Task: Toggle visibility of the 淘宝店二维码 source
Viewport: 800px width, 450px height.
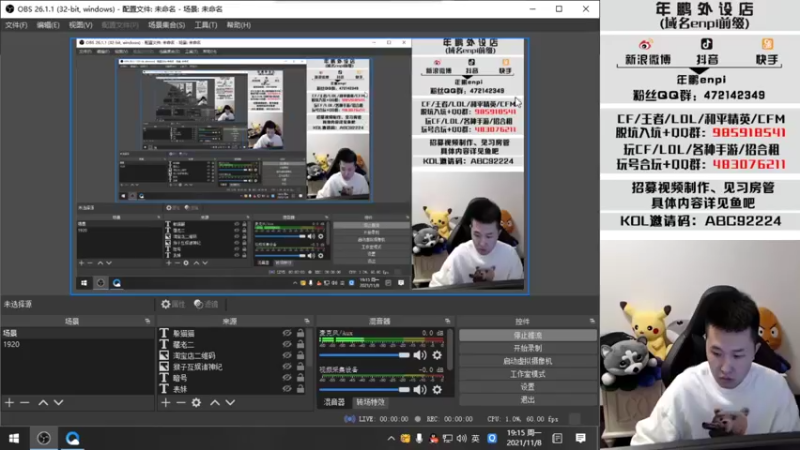Action: click(287, 356)
